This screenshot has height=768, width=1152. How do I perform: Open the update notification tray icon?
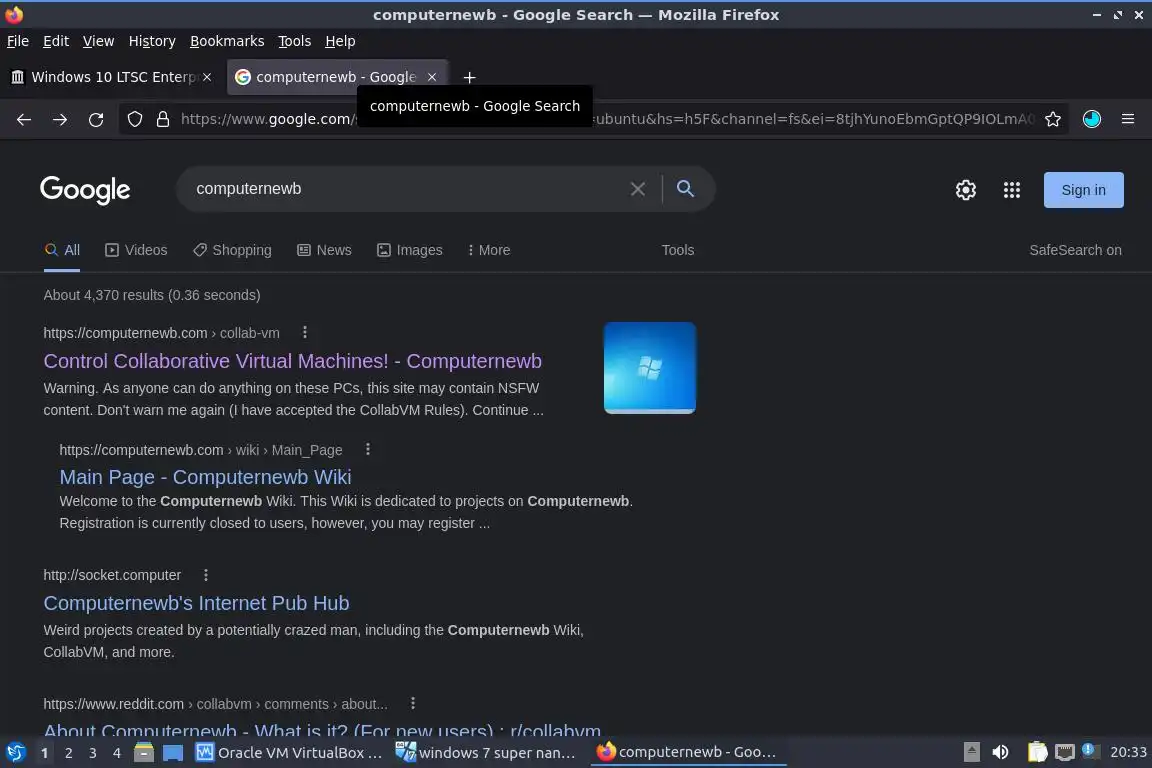(1091, 750)
